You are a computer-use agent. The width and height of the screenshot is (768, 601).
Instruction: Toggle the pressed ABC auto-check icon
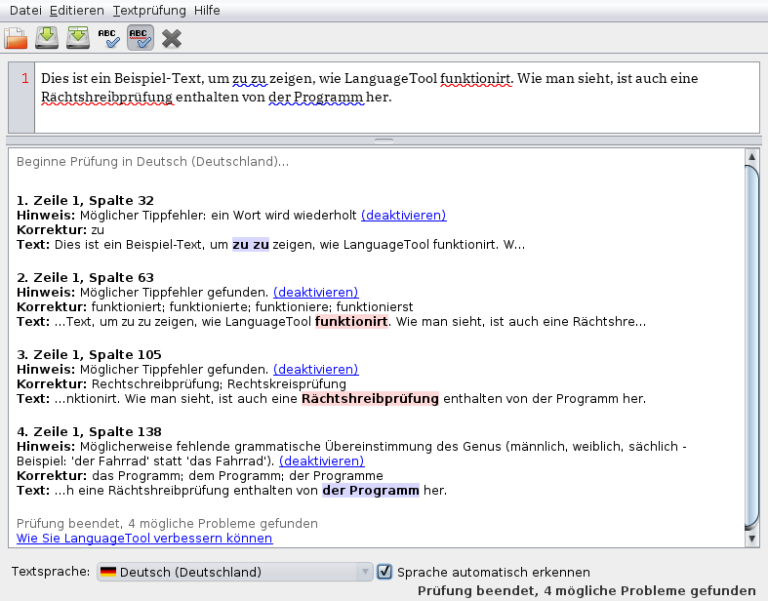click(140, 38)
